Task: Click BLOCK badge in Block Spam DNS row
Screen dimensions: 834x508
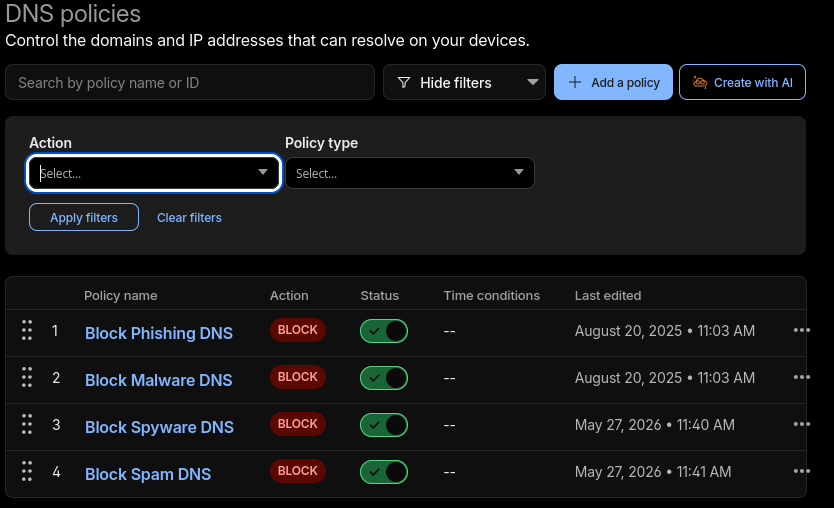Action: [x=298, y=471]
